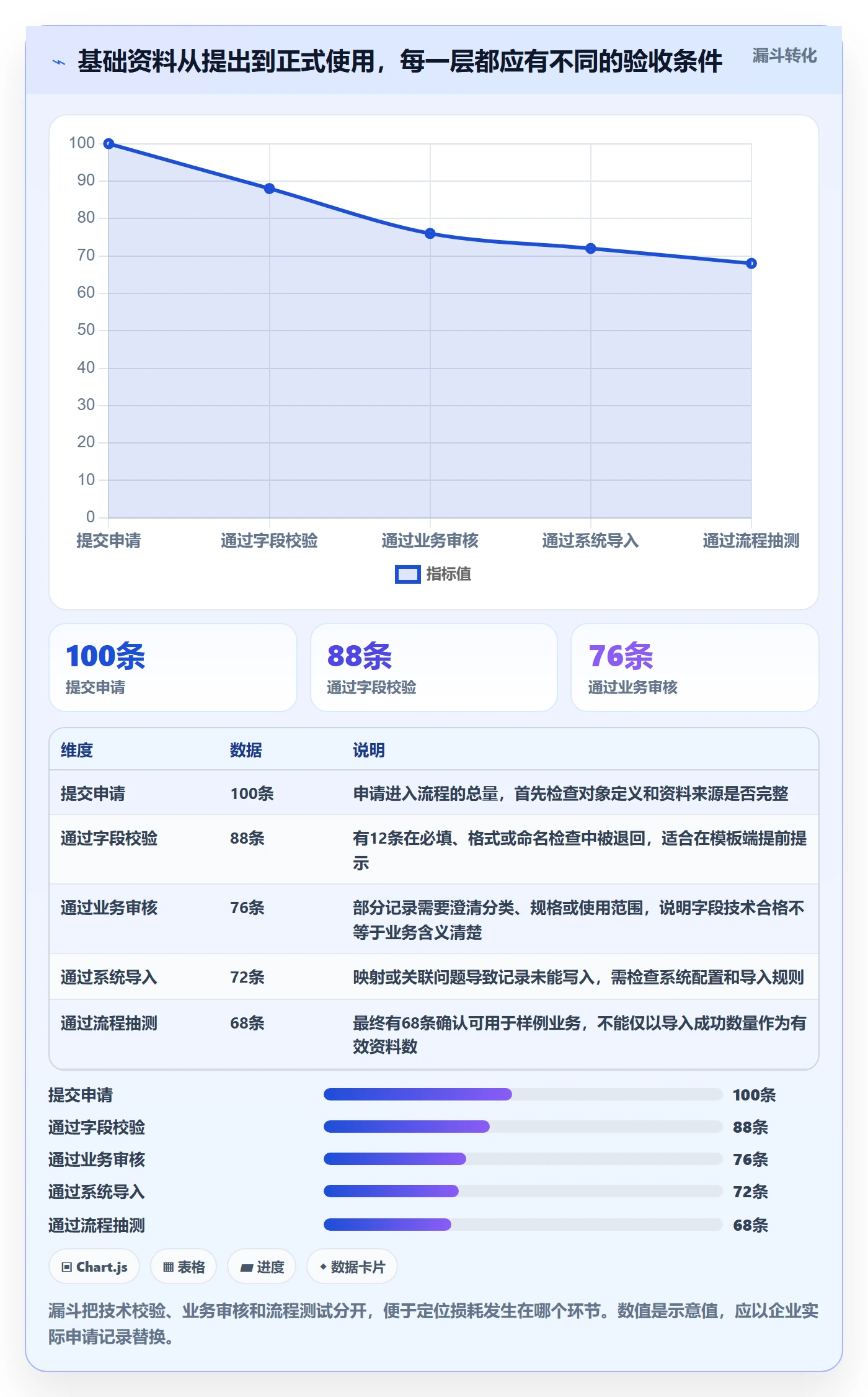The height and width of the screenshot is (1397, 868).
Task: Click the chart data point at 通过业务审核
Action: click(430, 234)
